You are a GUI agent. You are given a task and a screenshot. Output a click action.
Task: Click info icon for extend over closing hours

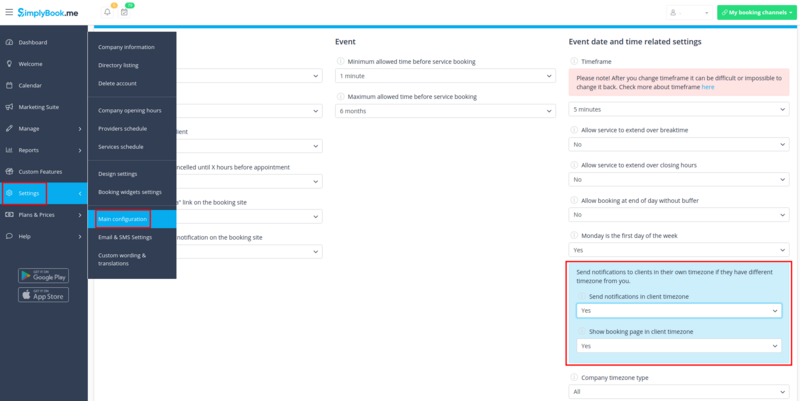click(573, 165)
